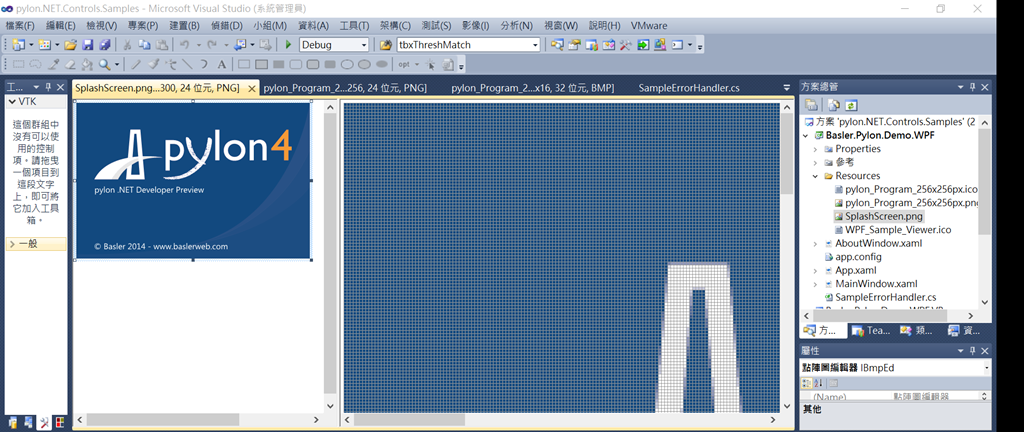Image resolution: width=1024 pixels, height=432 pixels.
Task: Select the Fill bucket tool
Action: pyautogui.click(x=88, y=64)
